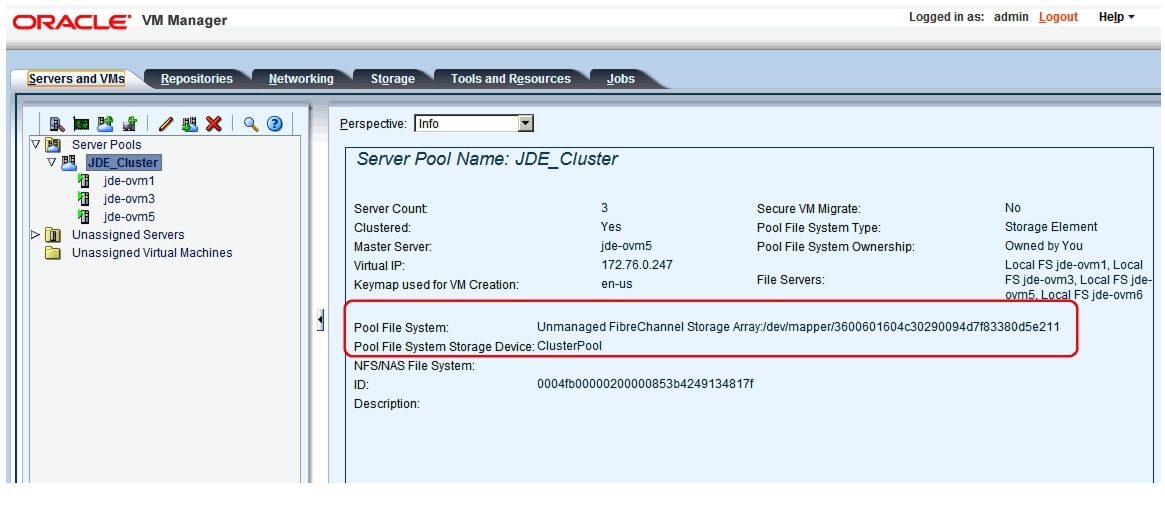Switch to the Servers and VMs tab
Screen dimensions: 1165x515
[x=76, y=78]
